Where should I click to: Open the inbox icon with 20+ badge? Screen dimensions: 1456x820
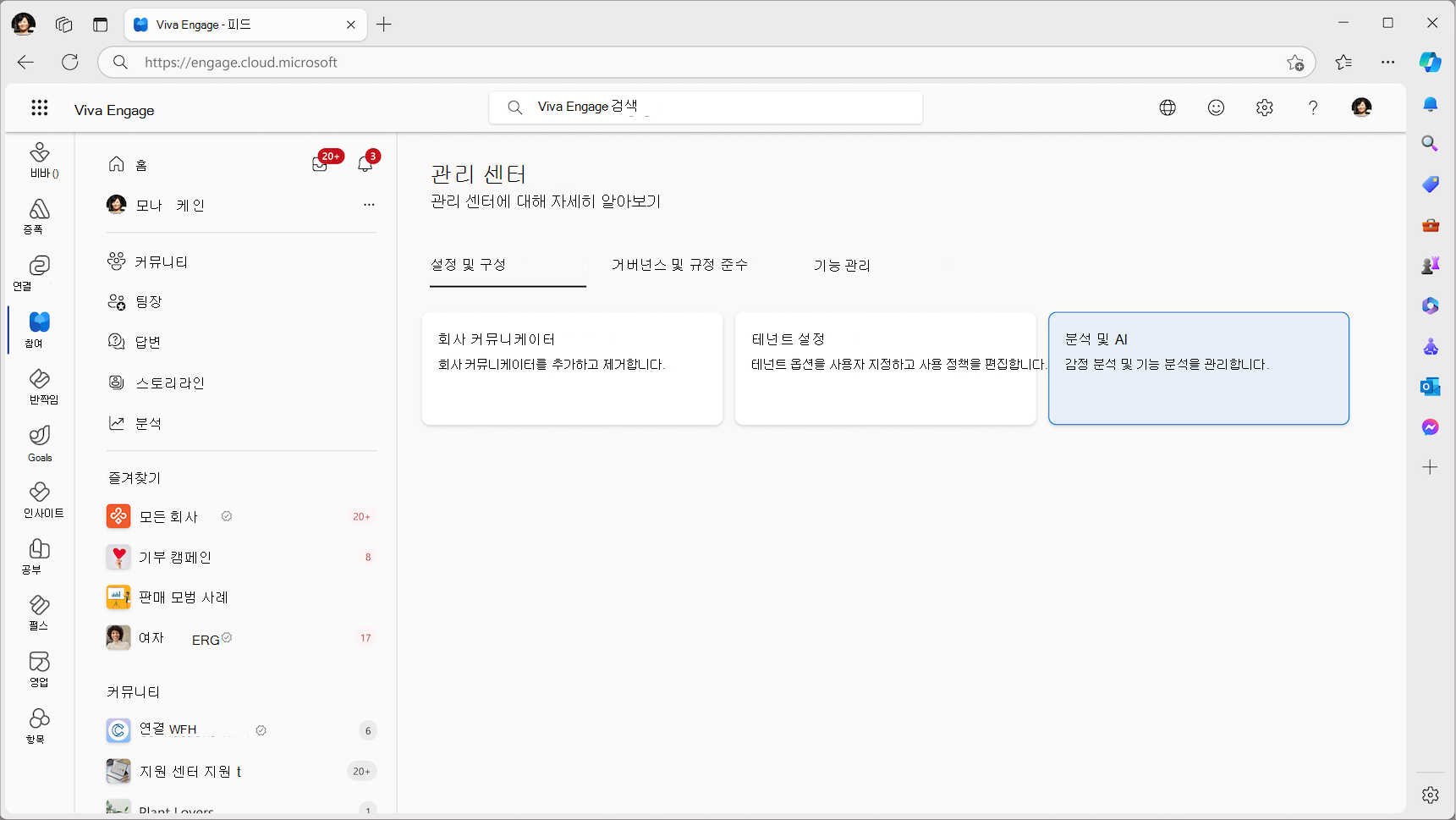pyautogui.click(x=321, y=163)
